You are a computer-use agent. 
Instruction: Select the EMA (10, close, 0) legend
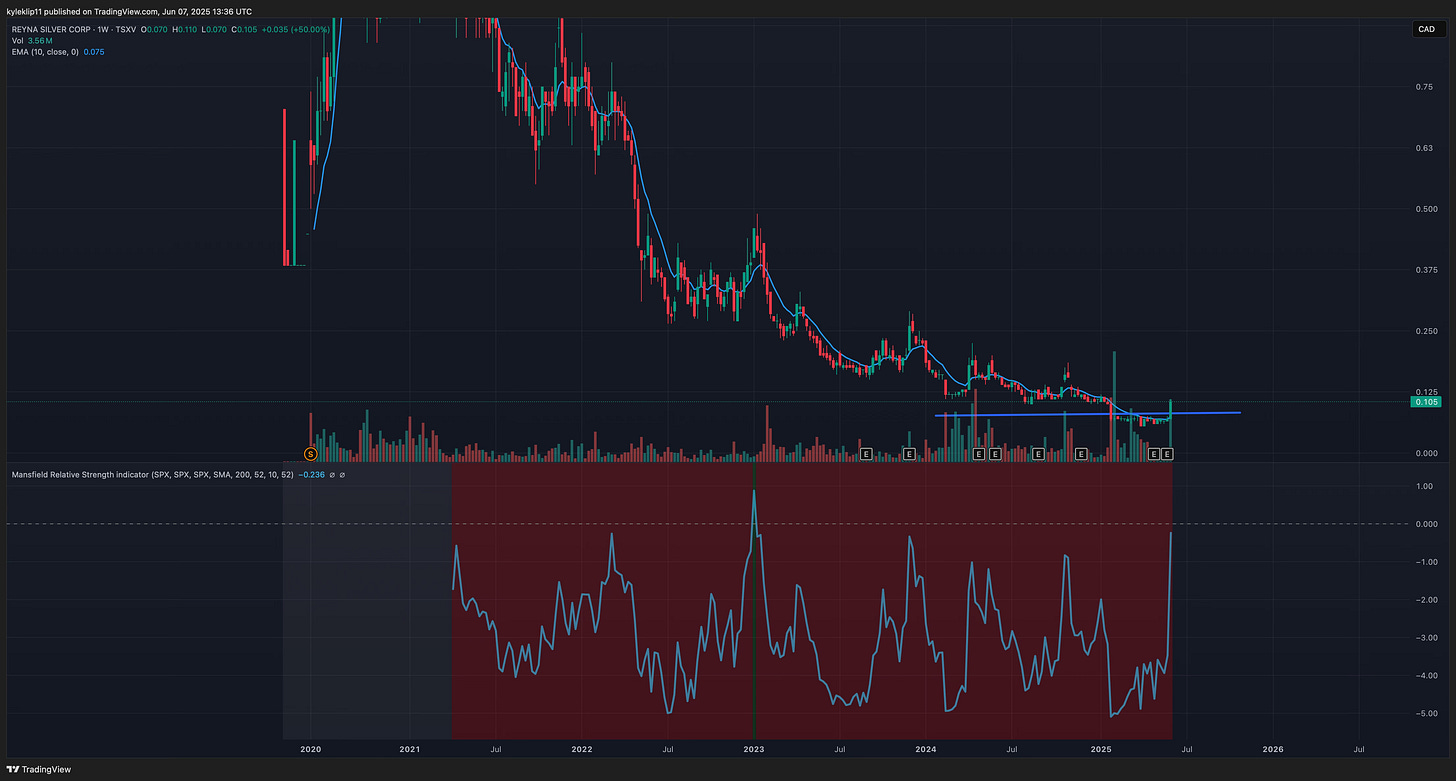coord(43,52)
